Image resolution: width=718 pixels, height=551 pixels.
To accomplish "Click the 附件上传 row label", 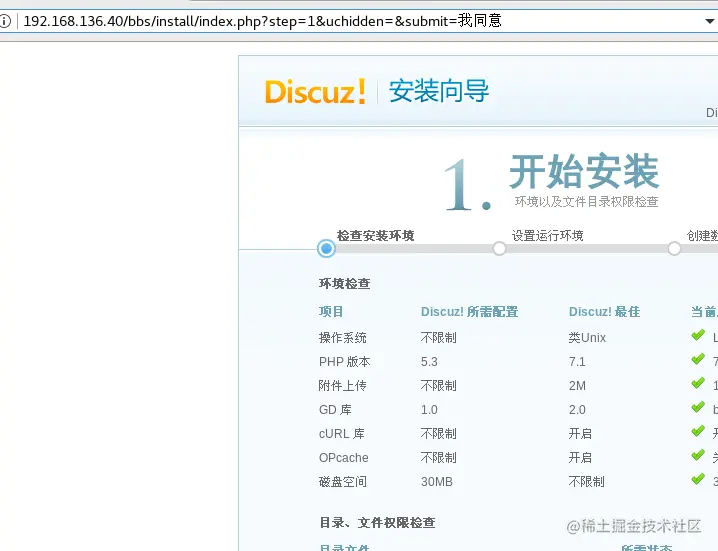I will pyautogui.click(x=343, y=386).
